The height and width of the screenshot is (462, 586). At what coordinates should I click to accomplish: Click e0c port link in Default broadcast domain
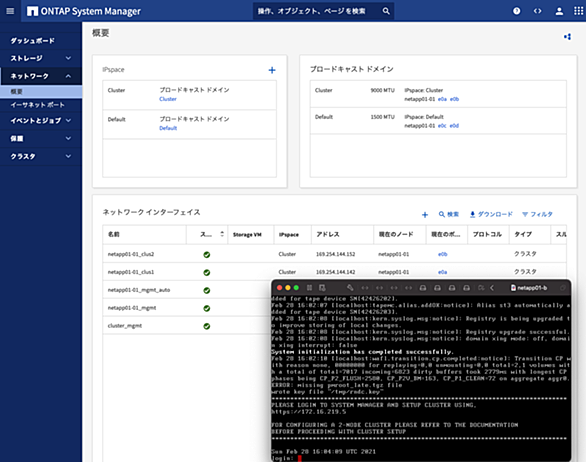coord(442,126)
